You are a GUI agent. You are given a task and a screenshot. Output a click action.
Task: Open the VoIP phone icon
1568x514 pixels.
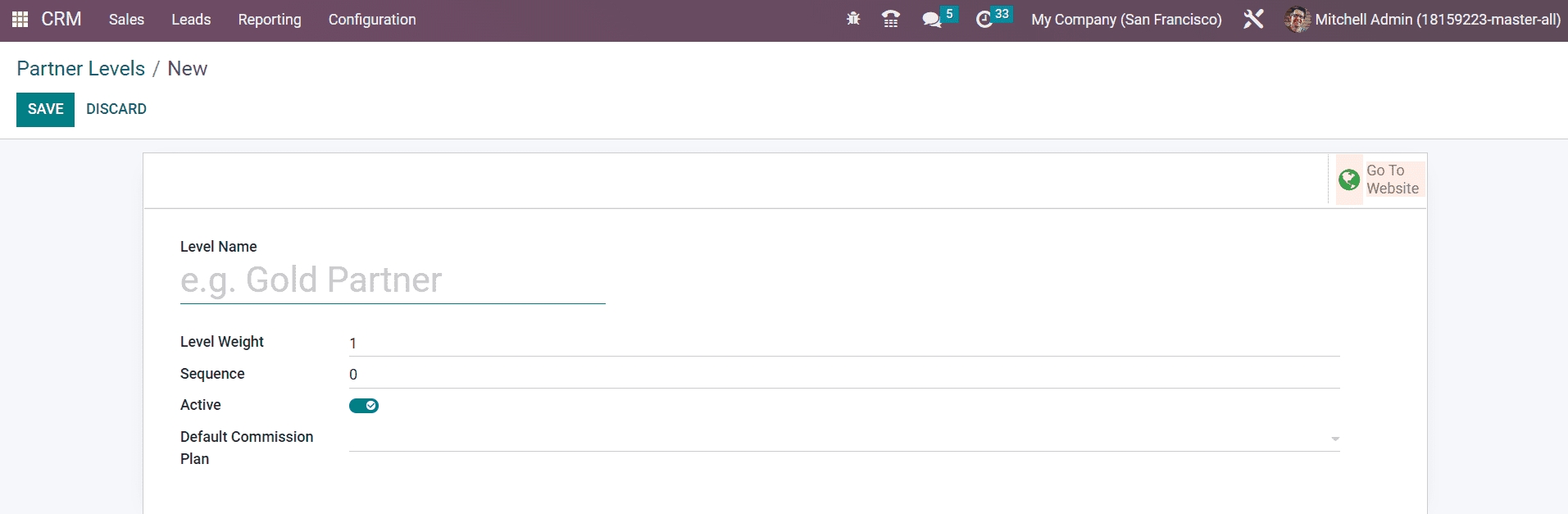coord(891,19)
